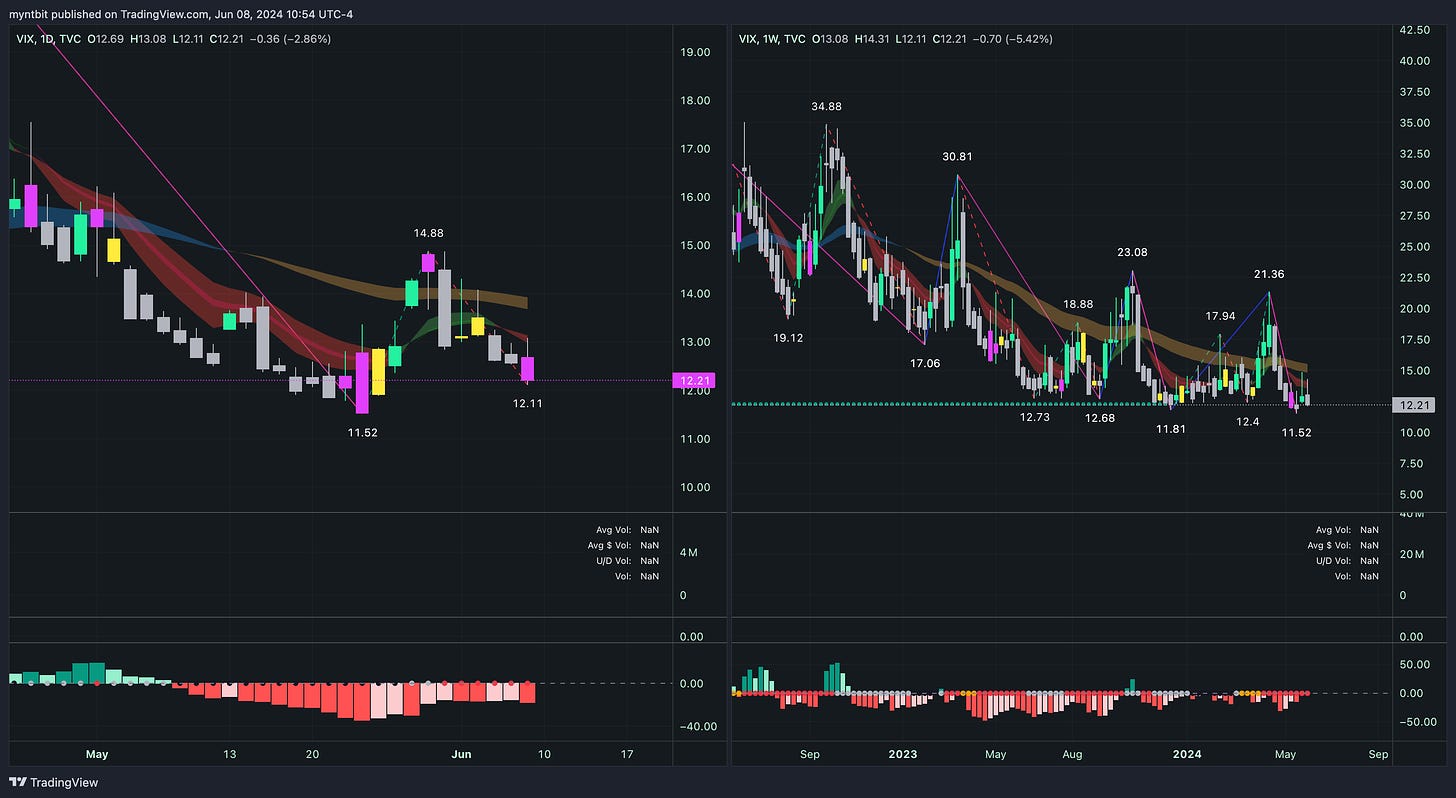This screenshot has height=798, width=1456.
Task: Click the 21.36 peak label
Action: click(1269, 273)
